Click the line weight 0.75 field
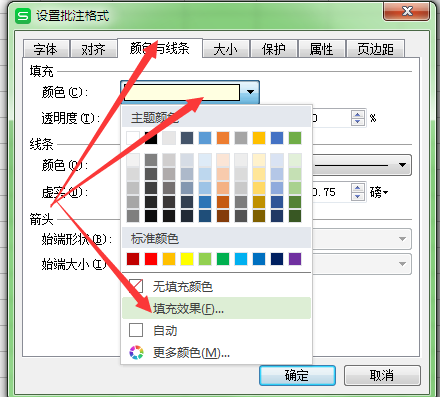This screenshot has width=440, height=397. tap(332, 192)
